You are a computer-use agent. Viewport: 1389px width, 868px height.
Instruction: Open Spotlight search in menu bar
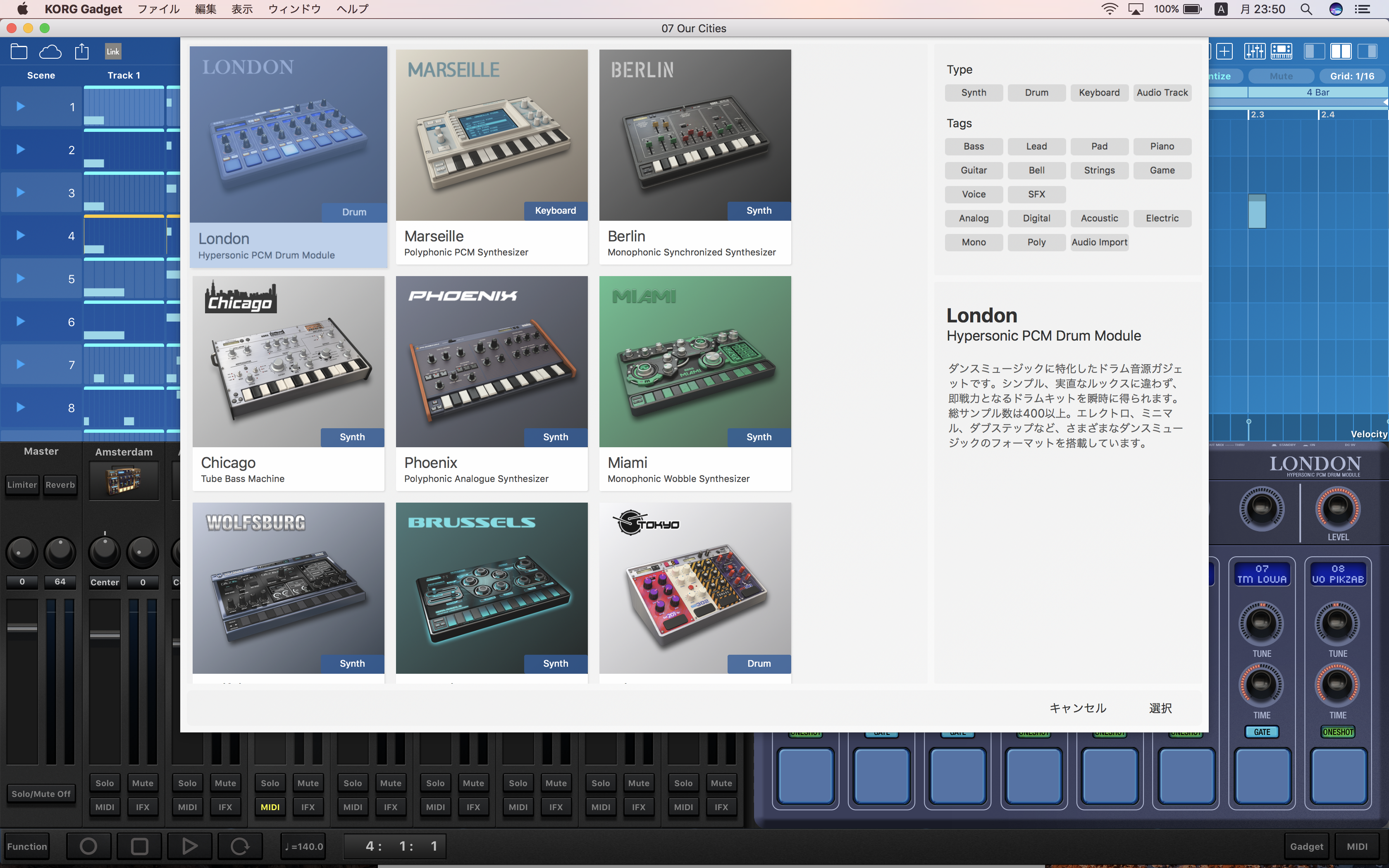click(1306, 9)
